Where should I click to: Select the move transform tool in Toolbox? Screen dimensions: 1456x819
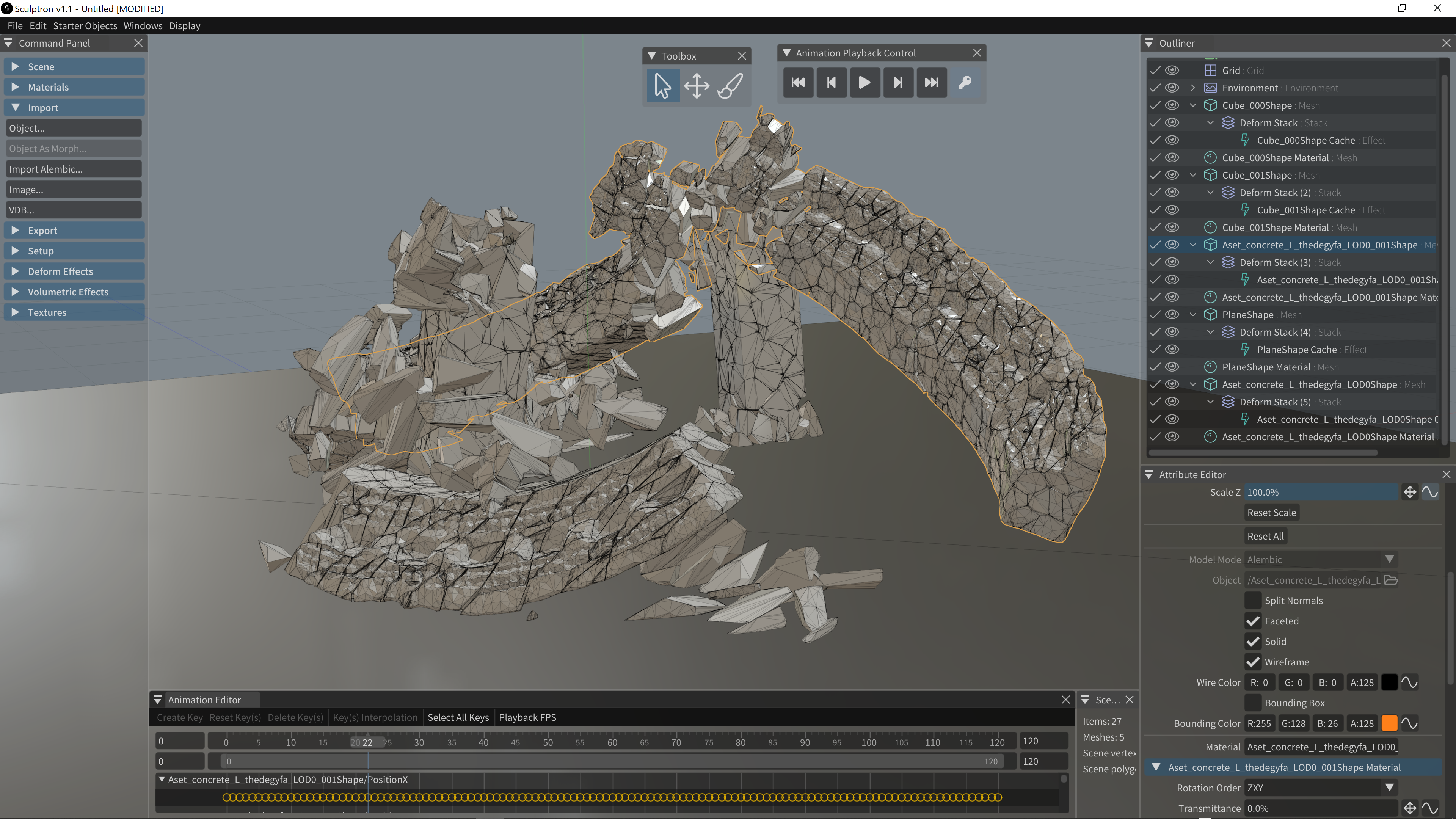tap(697, 86)
